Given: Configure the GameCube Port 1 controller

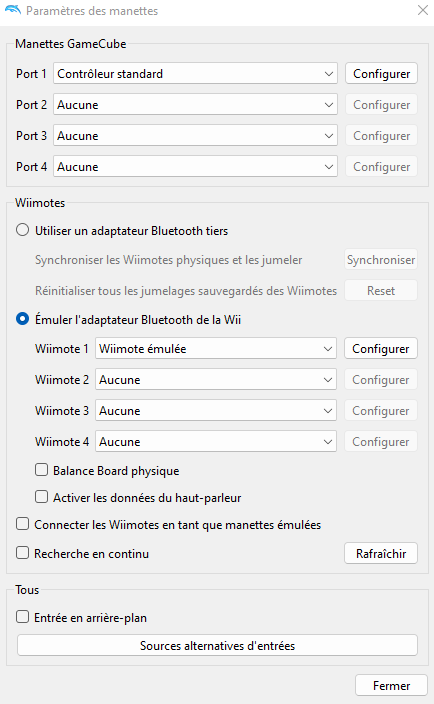Looking at the screenshot, I should click(x=381, y=74).
